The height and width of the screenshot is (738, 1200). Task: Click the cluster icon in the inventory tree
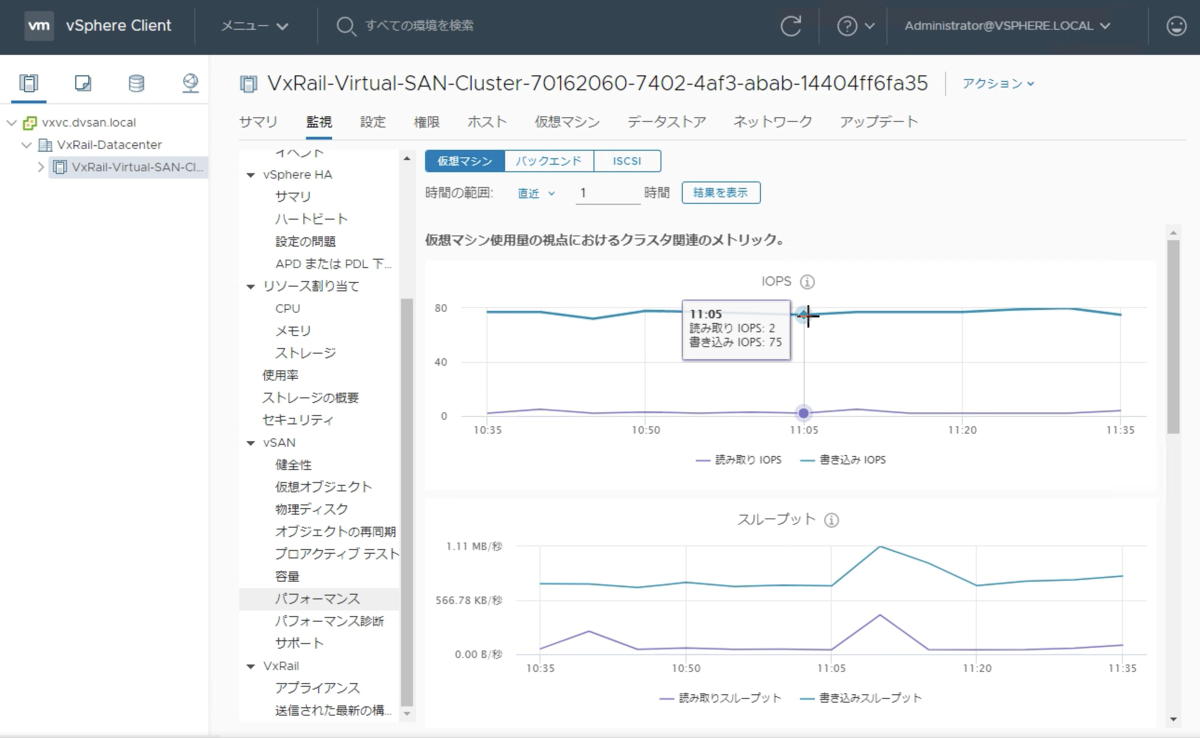[x=60, y=167]
